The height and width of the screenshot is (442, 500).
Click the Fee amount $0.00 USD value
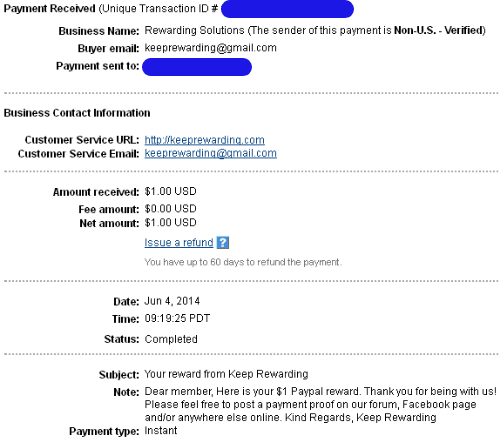[170, 209]
